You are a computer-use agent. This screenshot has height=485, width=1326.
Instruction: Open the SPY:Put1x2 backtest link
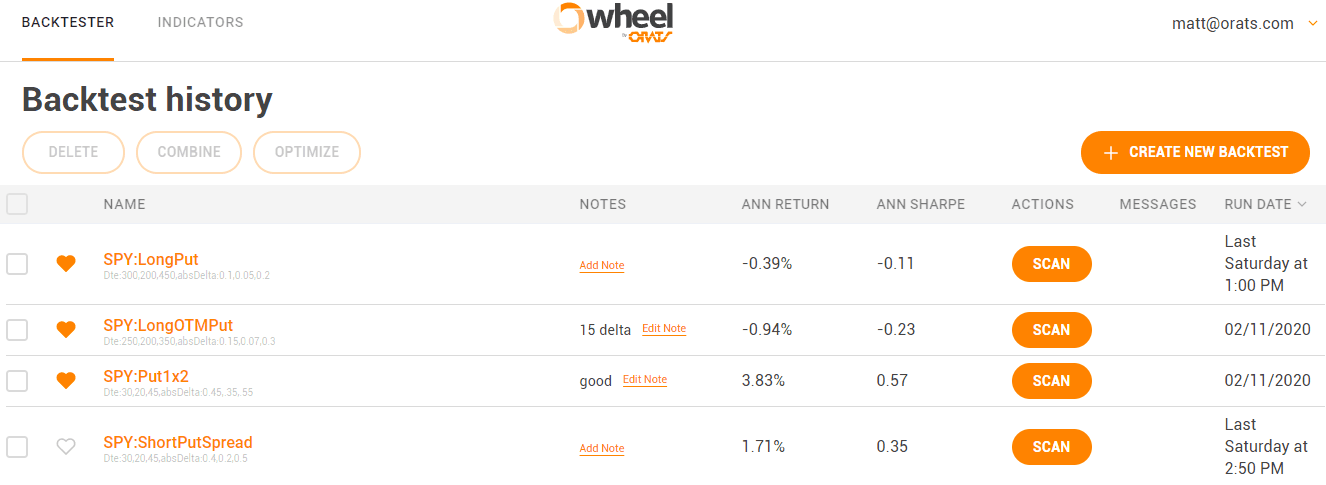(146, 376)
